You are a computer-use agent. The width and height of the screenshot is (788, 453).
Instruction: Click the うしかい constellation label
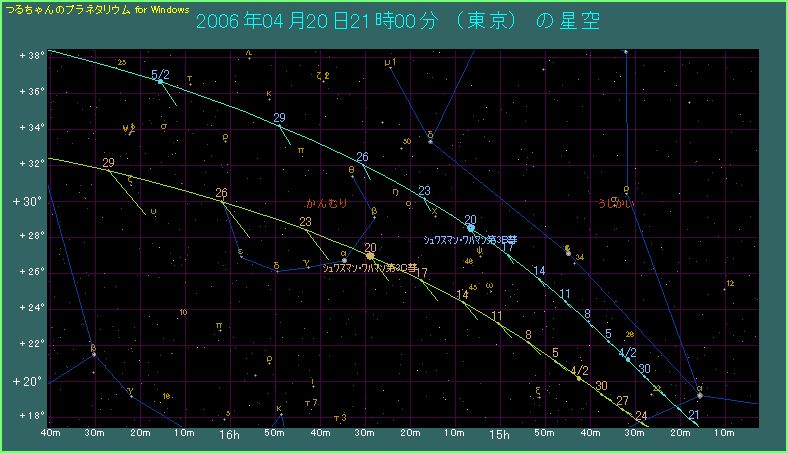pyautogui.click(x=616, y=203)
